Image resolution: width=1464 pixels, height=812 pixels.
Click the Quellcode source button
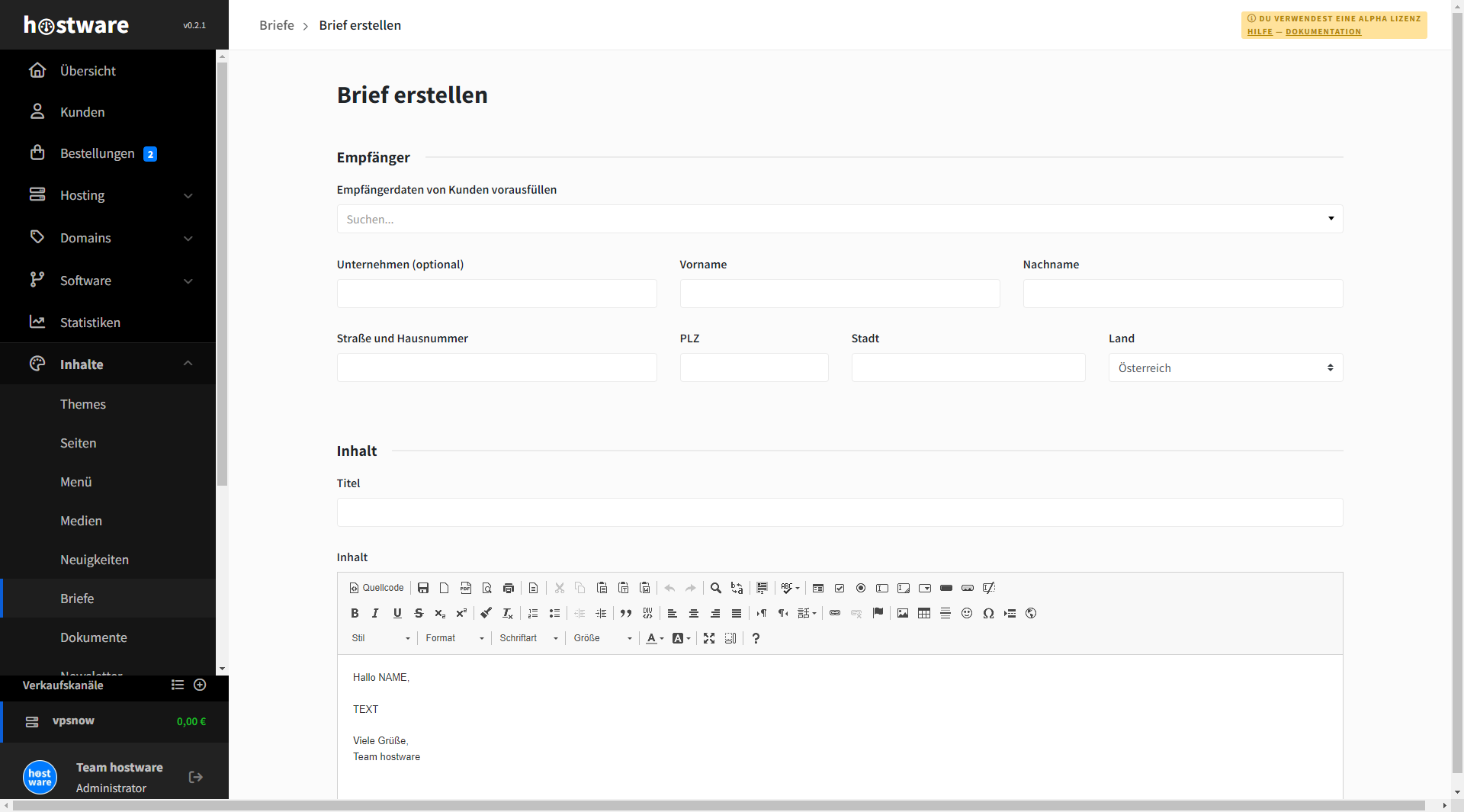pos(377,588)
